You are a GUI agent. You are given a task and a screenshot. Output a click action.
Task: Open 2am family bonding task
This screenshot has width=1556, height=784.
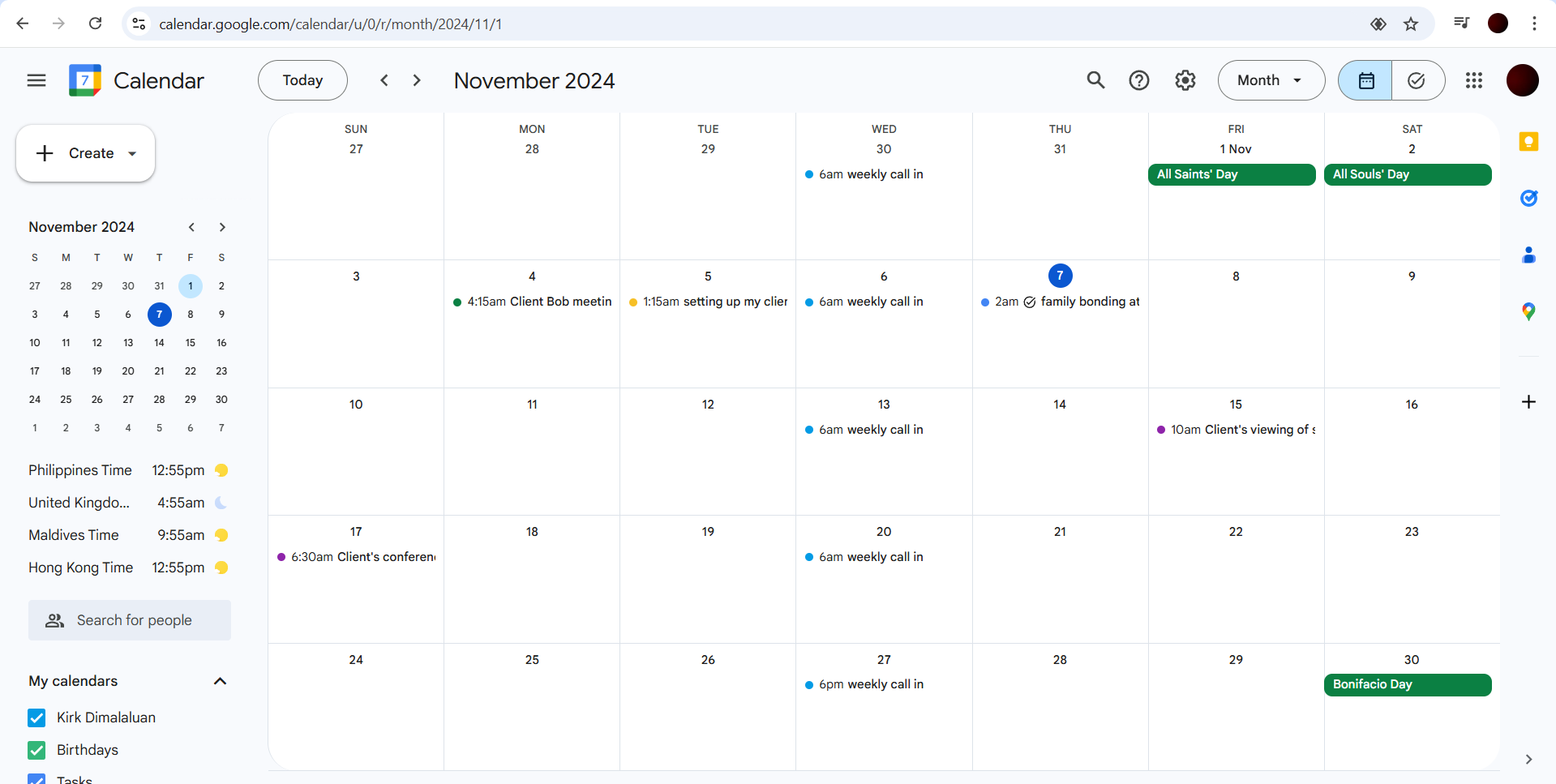pyautogui.click(x=1060, y=302)
